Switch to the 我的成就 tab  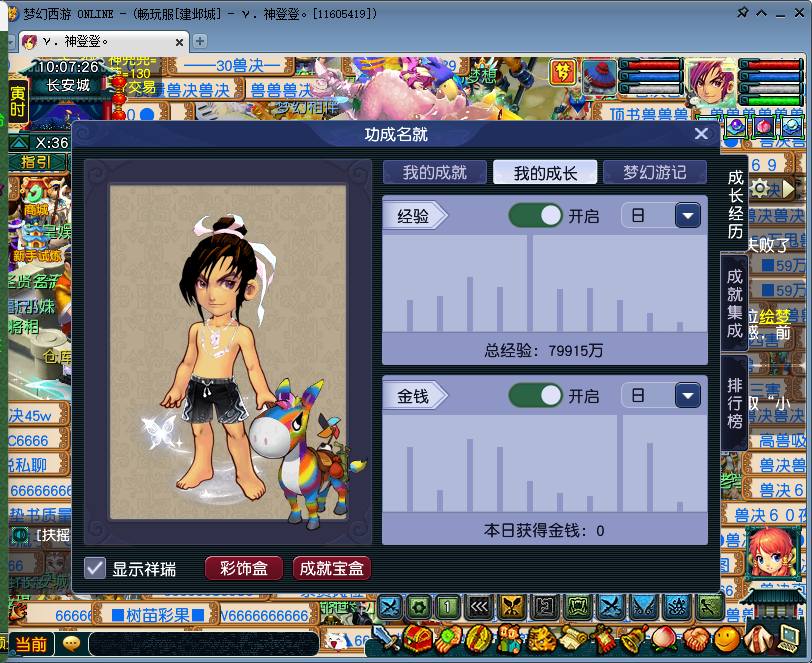pos(435,172)
